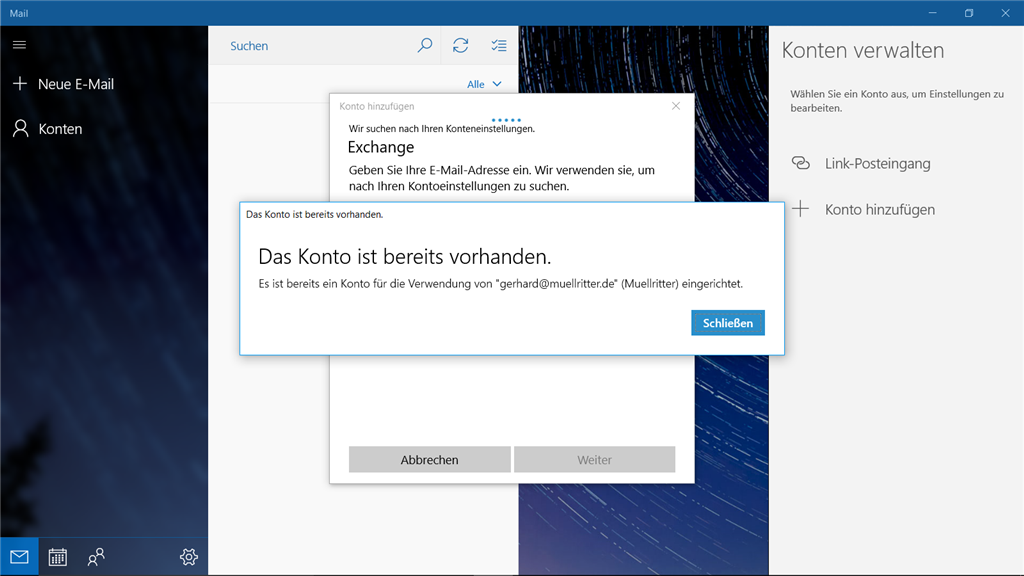Click the plus icon for Neue E-Mail
This screenshot has width=1024, height=576.
20,84
